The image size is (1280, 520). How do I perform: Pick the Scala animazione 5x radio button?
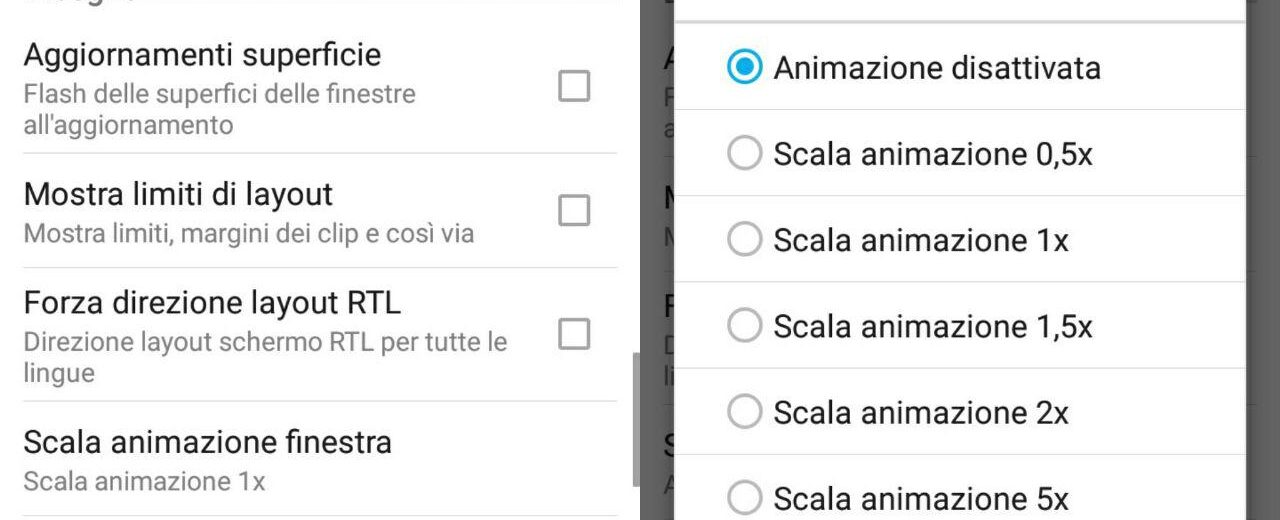point(744,497)
